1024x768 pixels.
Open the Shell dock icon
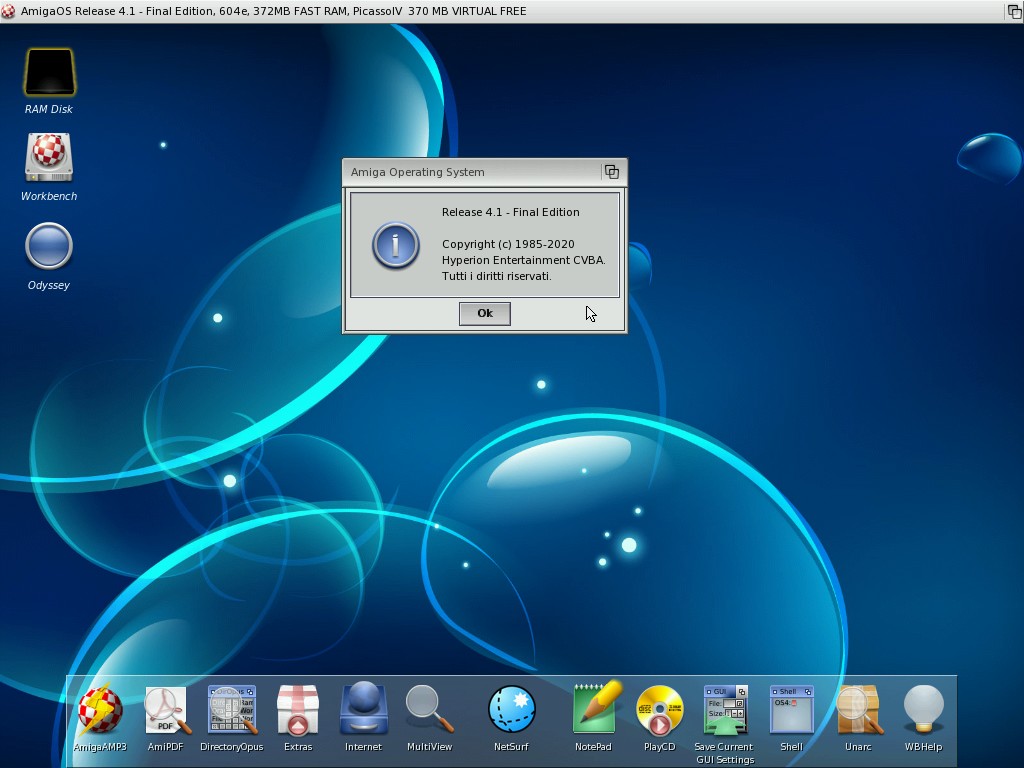(x=791, y=710)
